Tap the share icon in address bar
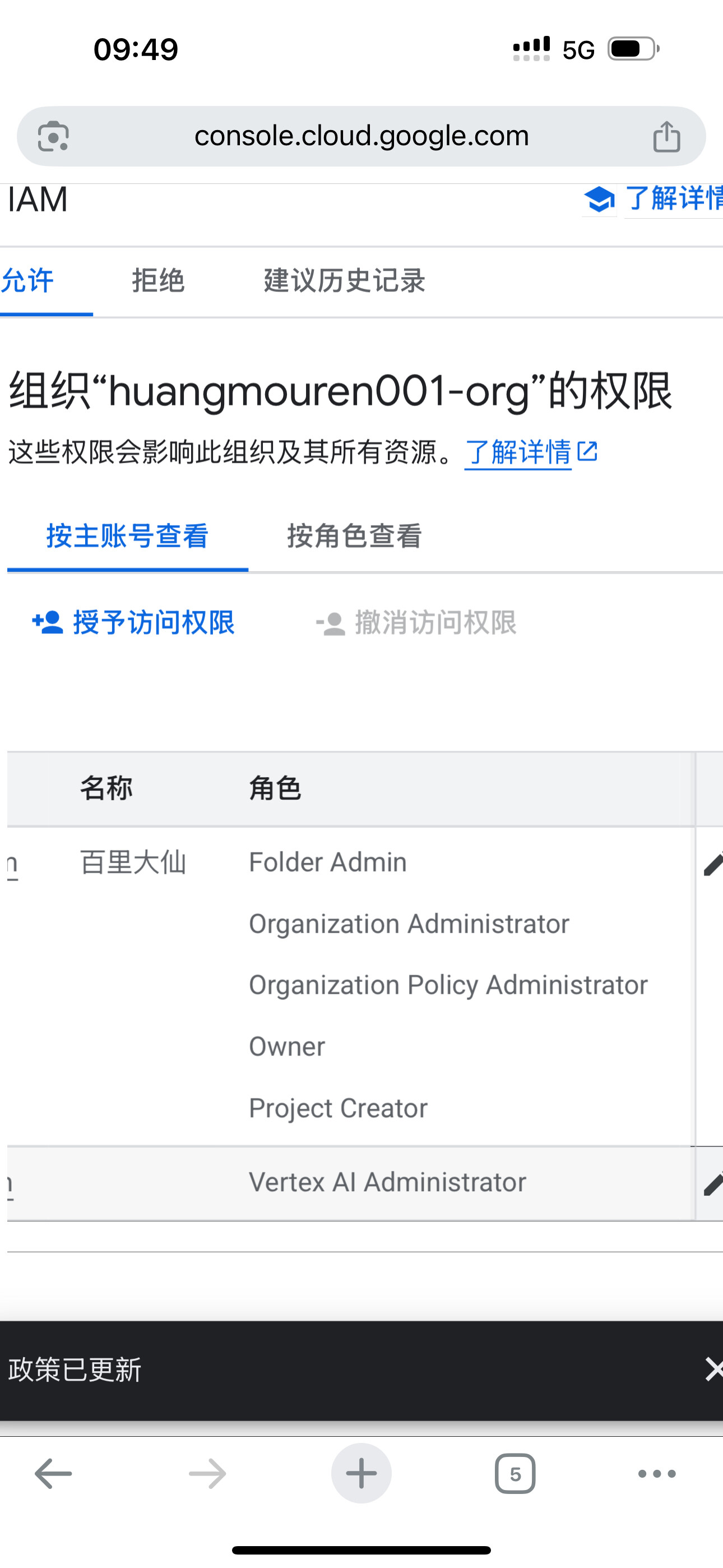 (666, 136)
